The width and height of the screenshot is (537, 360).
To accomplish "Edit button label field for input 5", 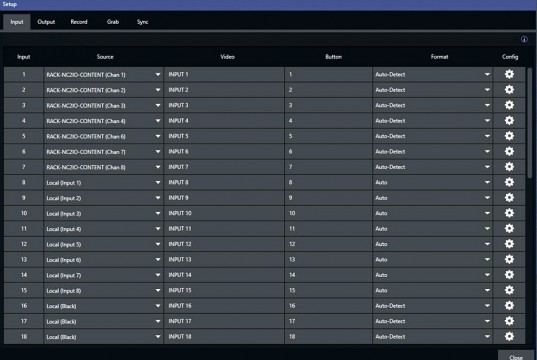I will [328, 136].
